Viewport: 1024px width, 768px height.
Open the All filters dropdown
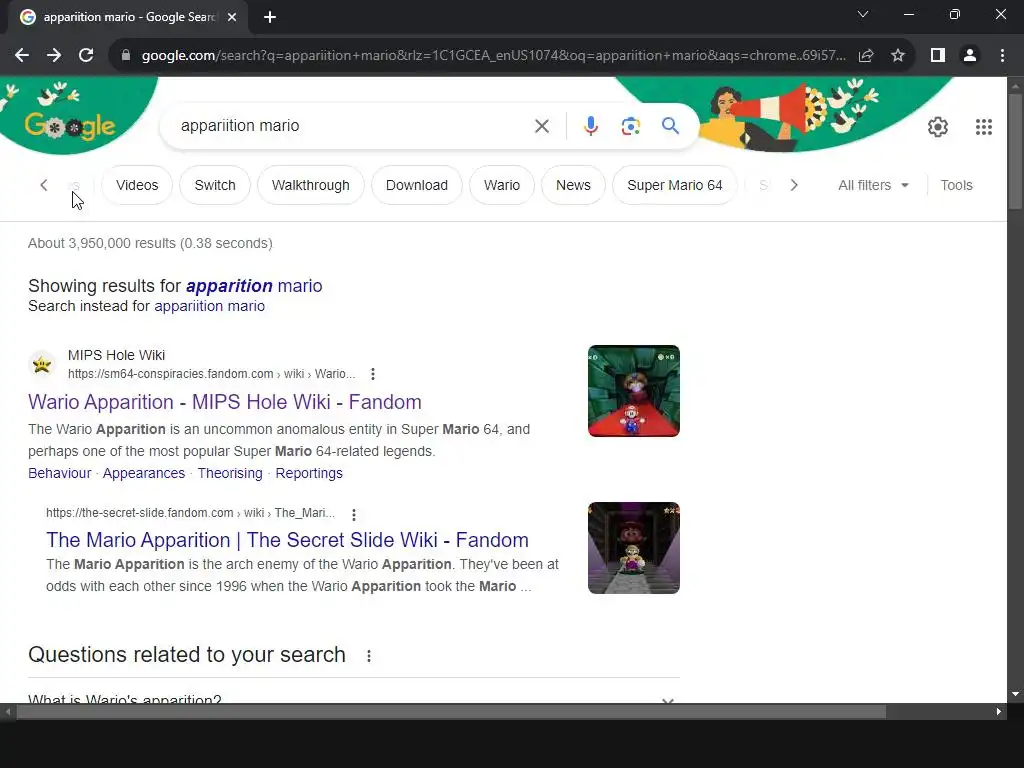tap(873, 185)
